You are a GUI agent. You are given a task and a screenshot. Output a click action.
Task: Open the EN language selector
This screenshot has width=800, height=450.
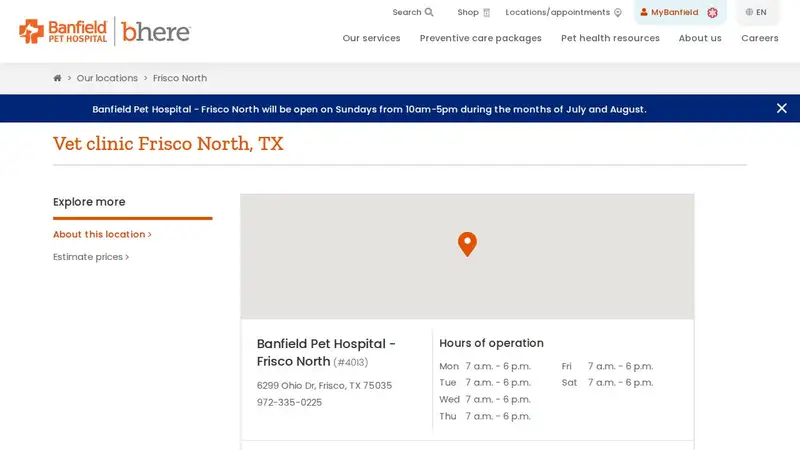[756, 12]
